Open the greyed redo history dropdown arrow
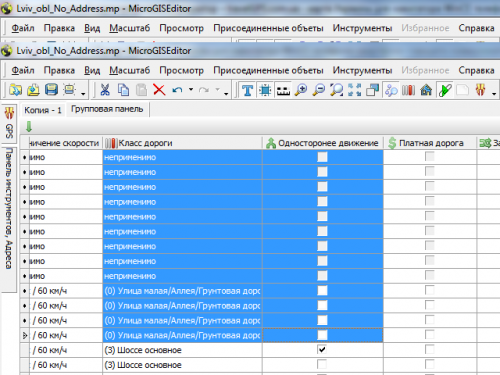Viewport: 500px width, 375px height. (218, 90)
